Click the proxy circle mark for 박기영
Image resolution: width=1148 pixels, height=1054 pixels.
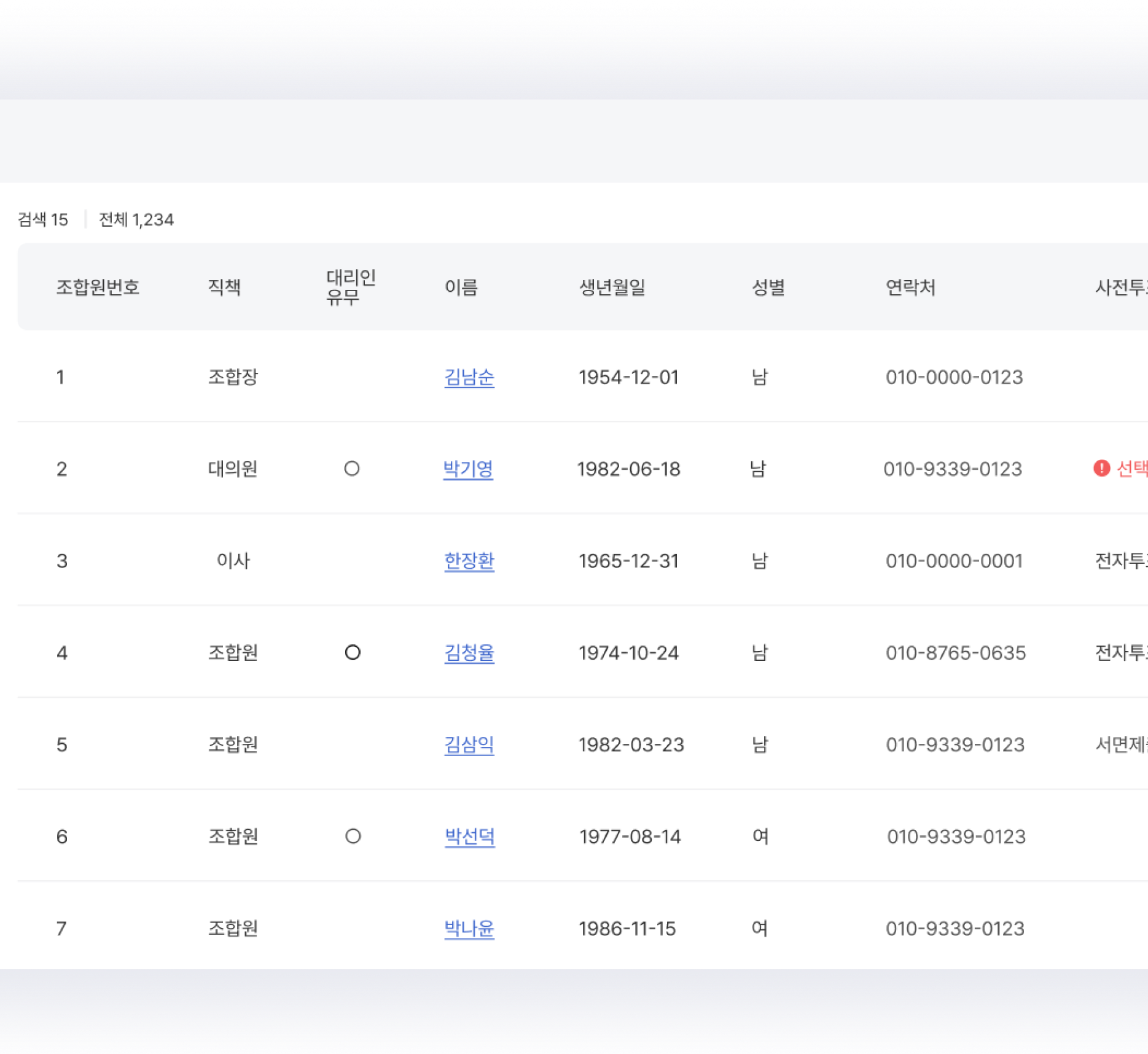click(351, 469)
